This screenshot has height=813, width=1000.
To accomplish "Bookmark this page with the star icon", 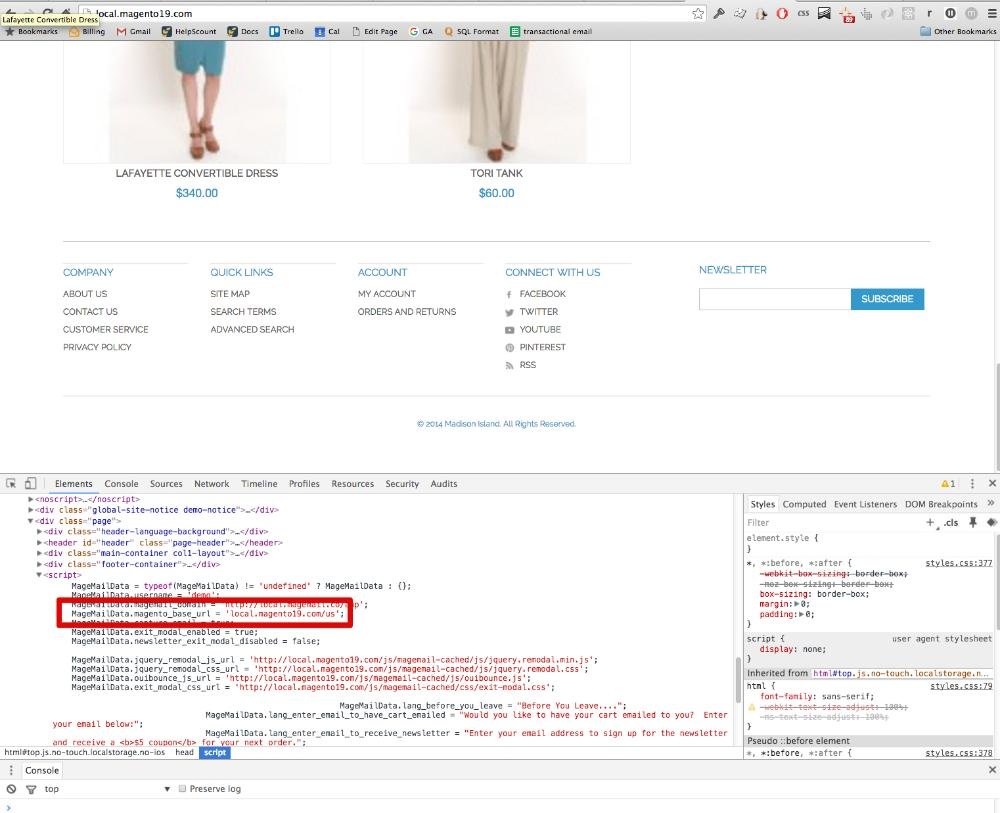I will pyautogui.click(x=698, y=13).
